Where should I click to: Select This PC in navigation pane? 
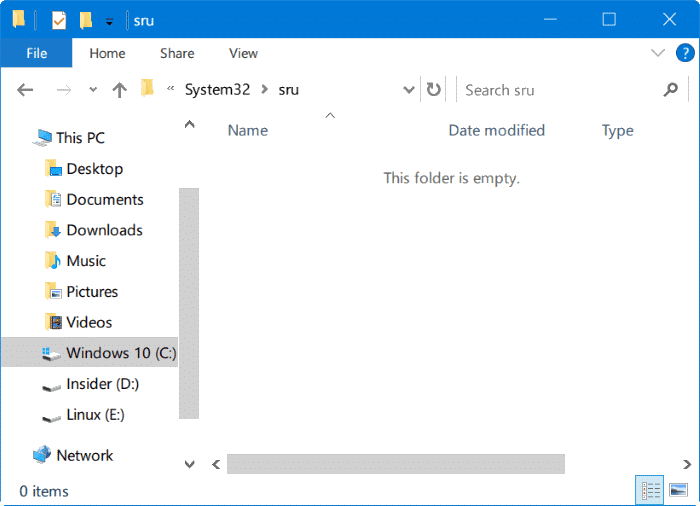[x=80, y=138]
